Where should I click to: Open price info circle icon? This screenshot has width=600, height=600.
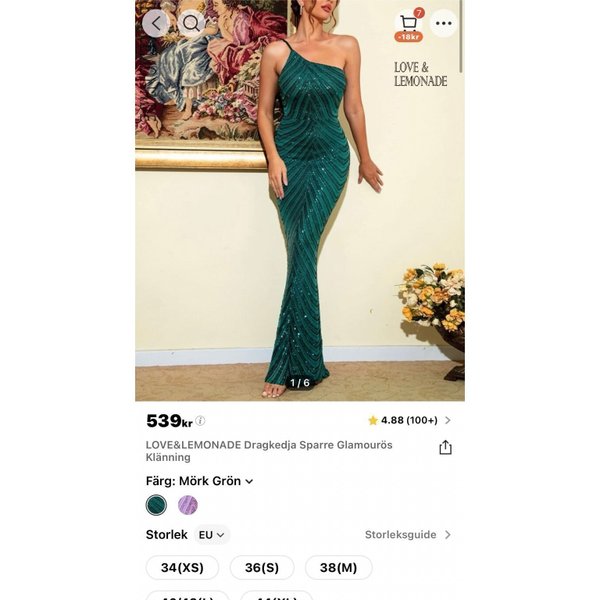point(200,421)
